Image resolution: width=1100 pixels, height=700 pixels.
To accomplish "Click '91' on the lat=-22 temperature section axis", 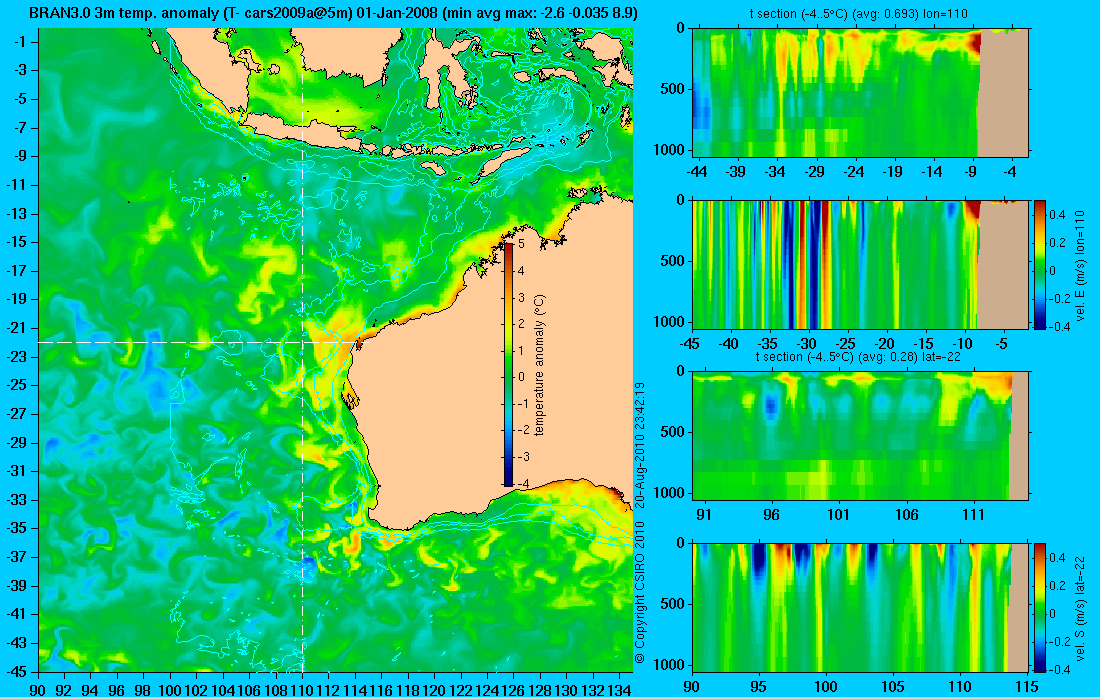I will tap(704, 515).
